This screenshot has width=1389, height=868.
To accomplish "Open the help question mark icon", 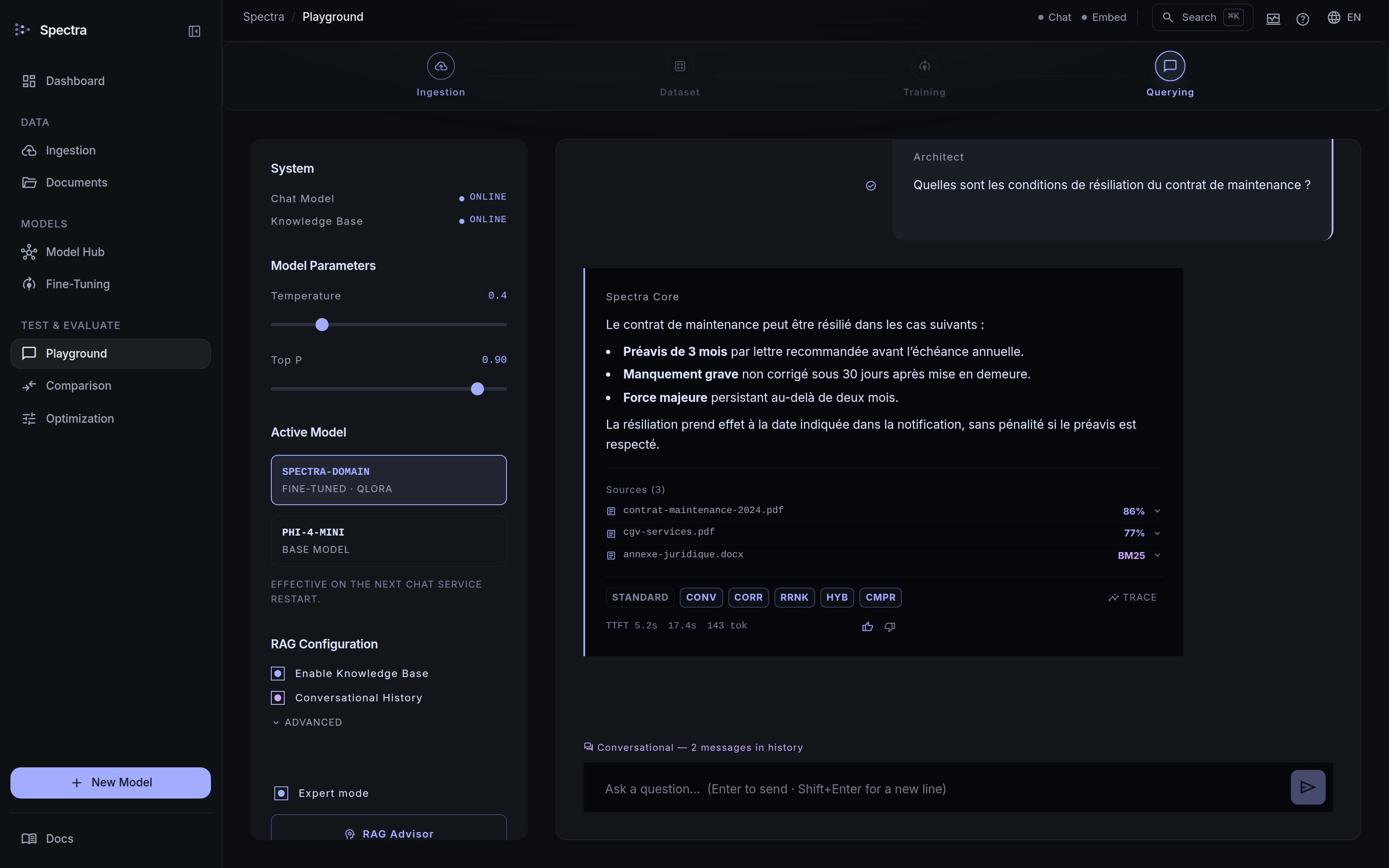I will (1303, 19).
